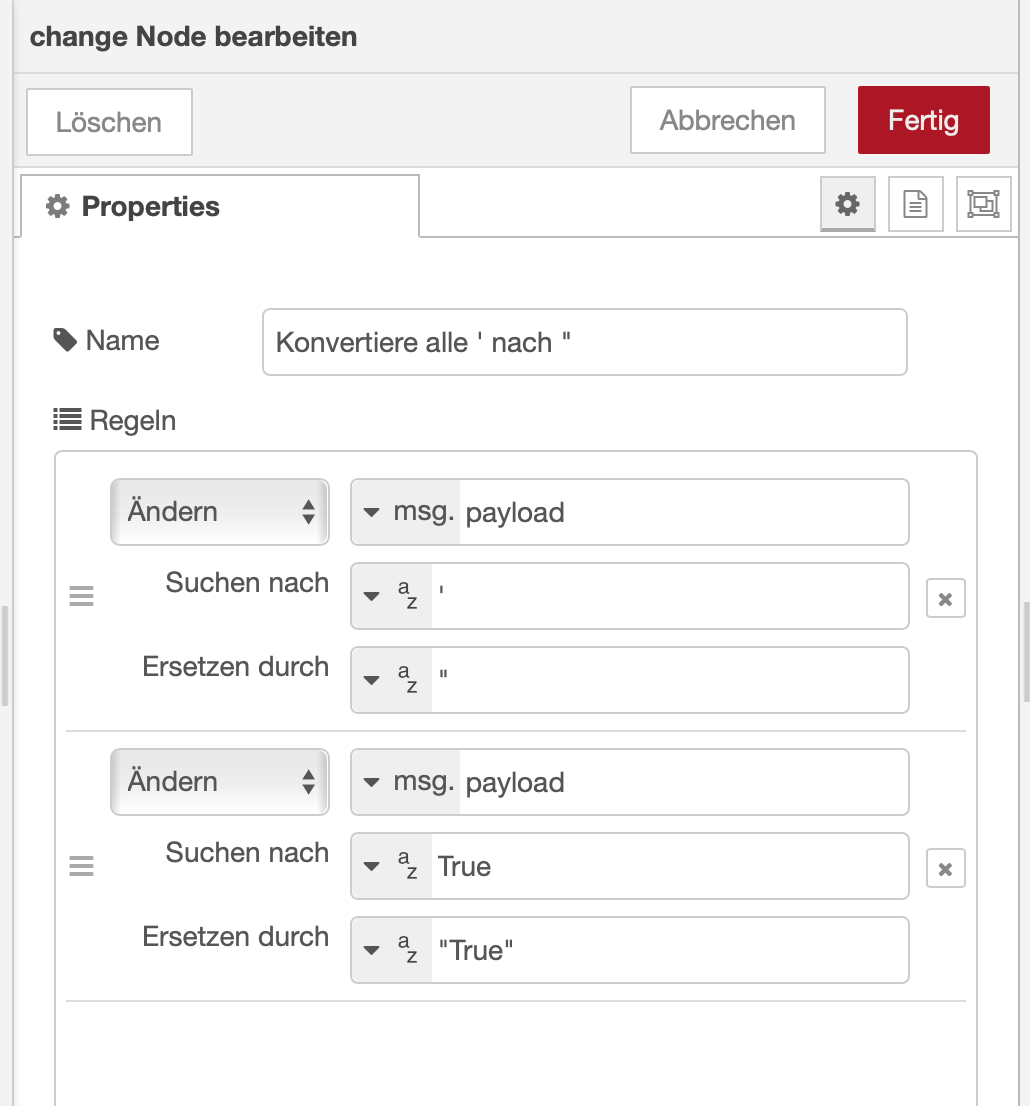Click the Abbrechen button

(x=727, y=120)
